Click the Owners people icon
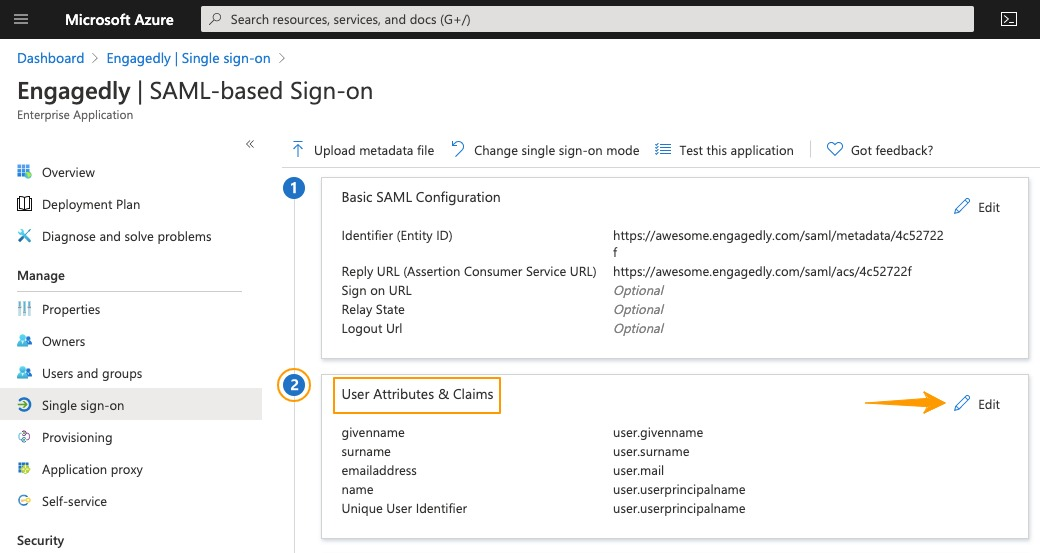The image size is (1040, 553). [x=25, y=341]
